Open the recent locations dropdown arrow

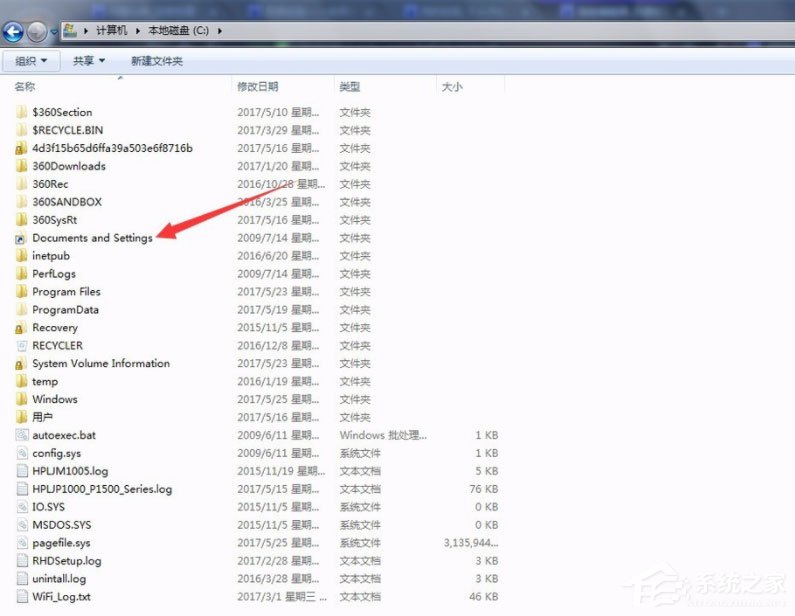[x=54, y=32]
